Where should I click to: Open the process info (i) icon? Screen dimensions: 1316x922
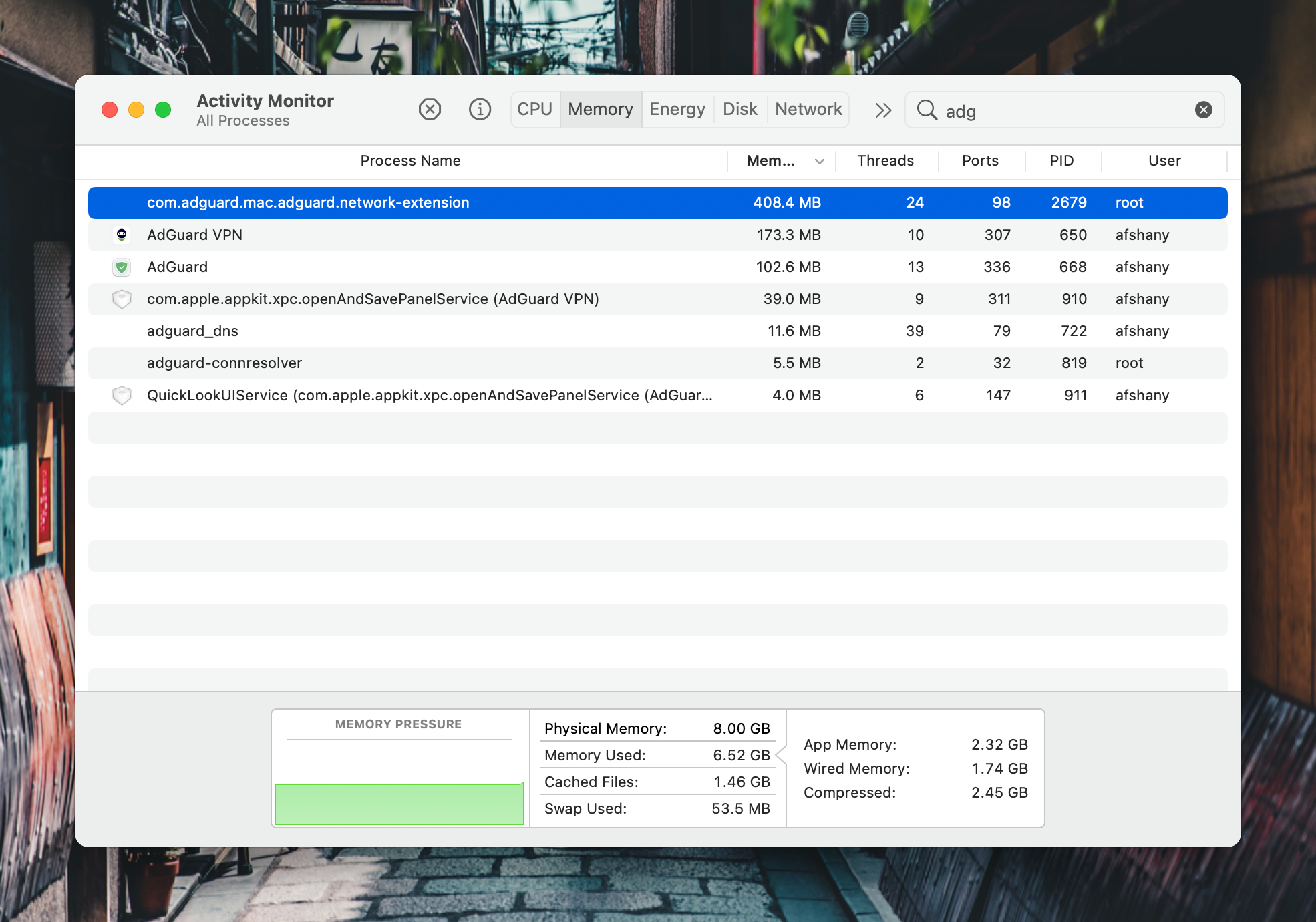(480, 109)
